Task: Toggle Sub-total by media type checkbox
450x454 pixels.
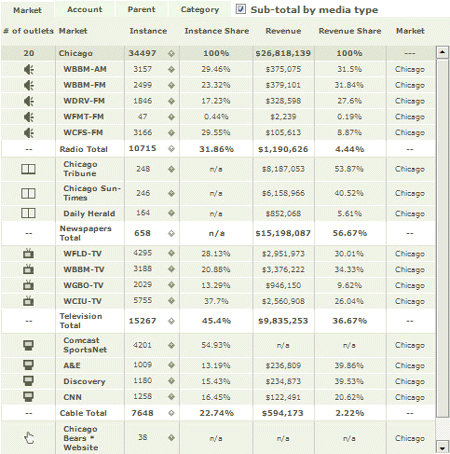Action: click(x=241, y=9)
